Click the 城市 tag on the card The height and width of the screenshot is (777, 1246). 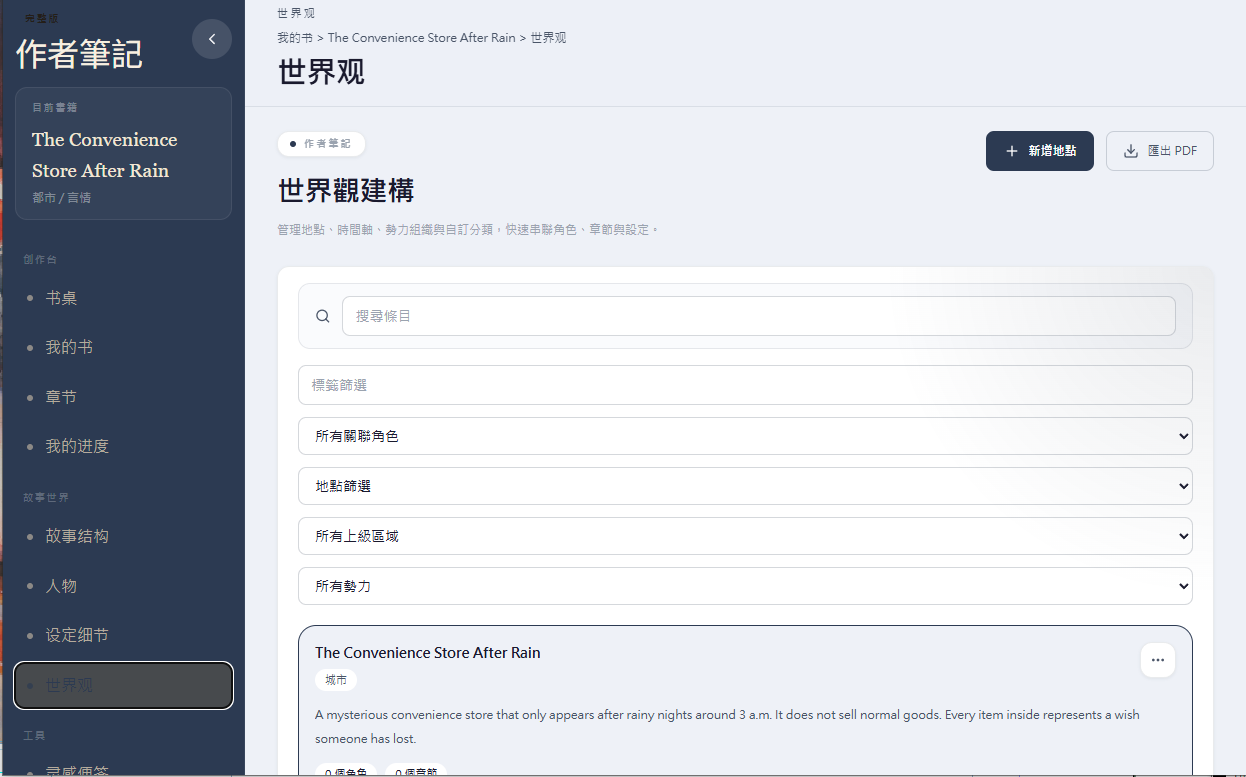click(x=336, y=680)
